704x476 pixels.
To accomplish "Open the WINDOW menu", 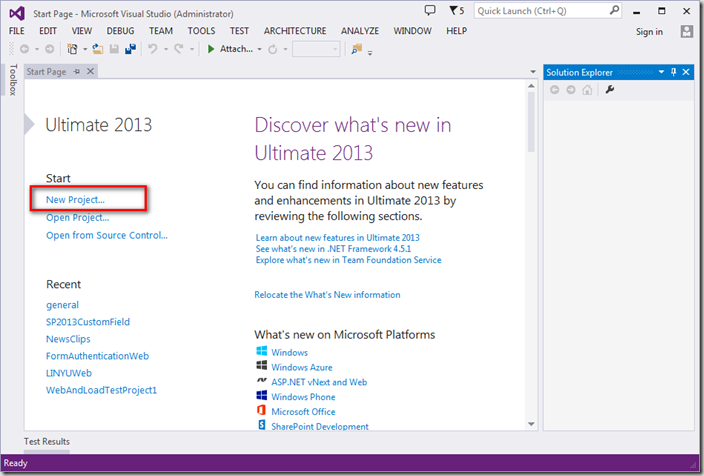I will tap(413, 31).
